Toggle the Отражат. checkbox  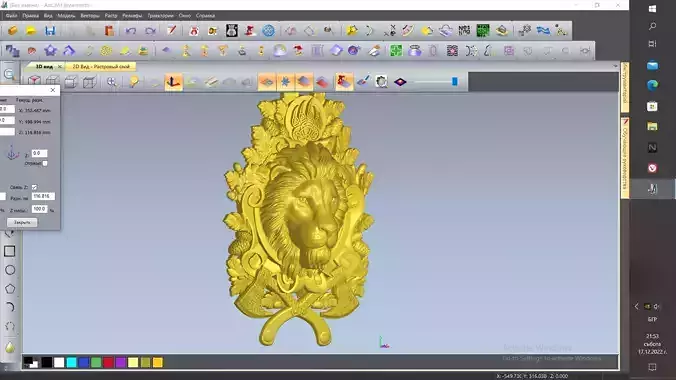(x=45, y=163)
